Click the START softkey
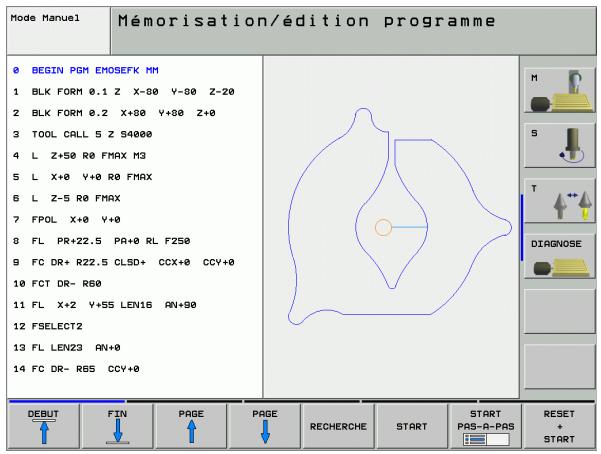This screenshot has height=454, width=601. 412,426
